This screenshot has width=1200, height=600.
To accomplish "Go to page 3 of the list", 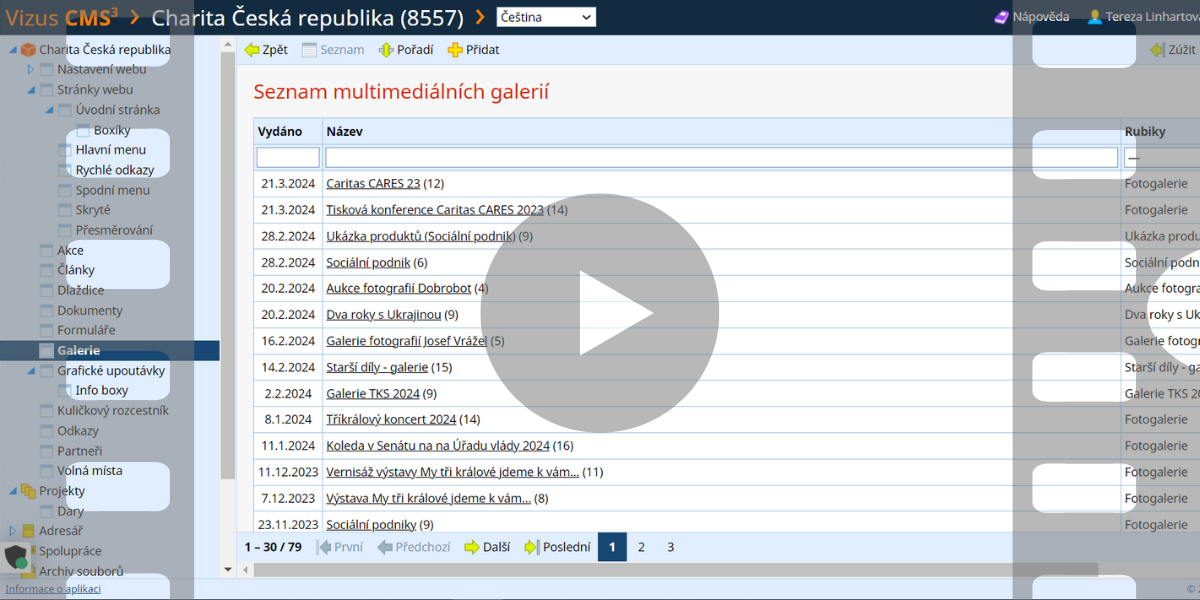I will [670, 547].
